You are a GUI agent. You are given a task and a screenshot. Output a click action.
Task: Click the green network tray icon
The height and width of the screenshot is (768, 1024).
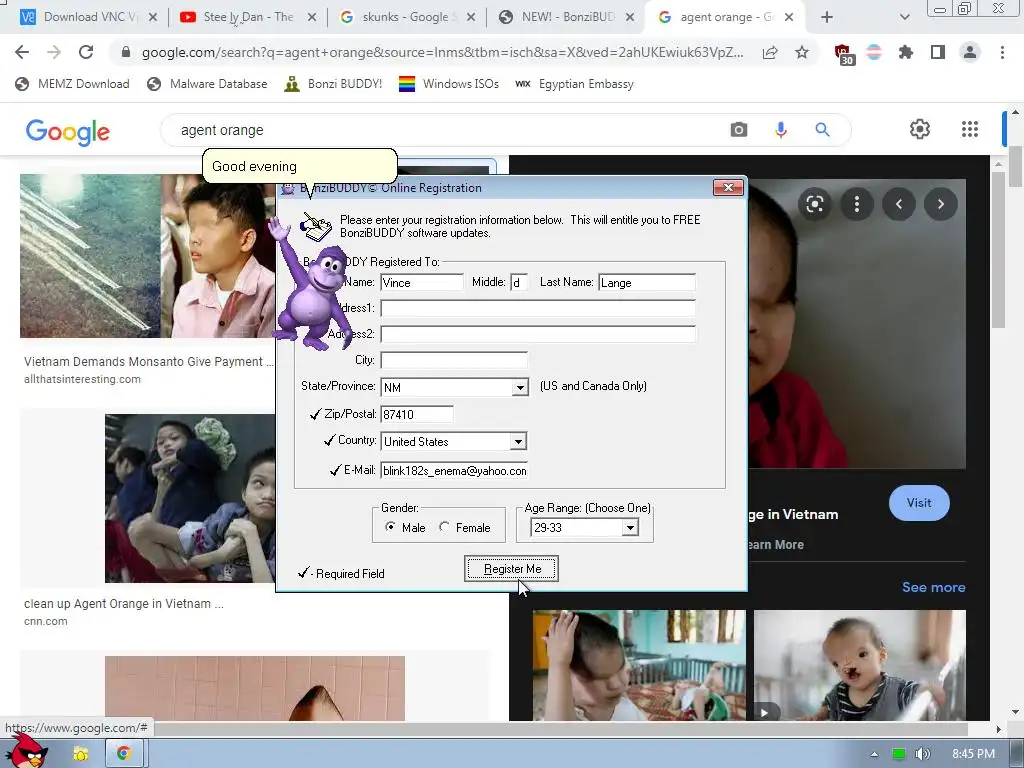pos(899,754)
